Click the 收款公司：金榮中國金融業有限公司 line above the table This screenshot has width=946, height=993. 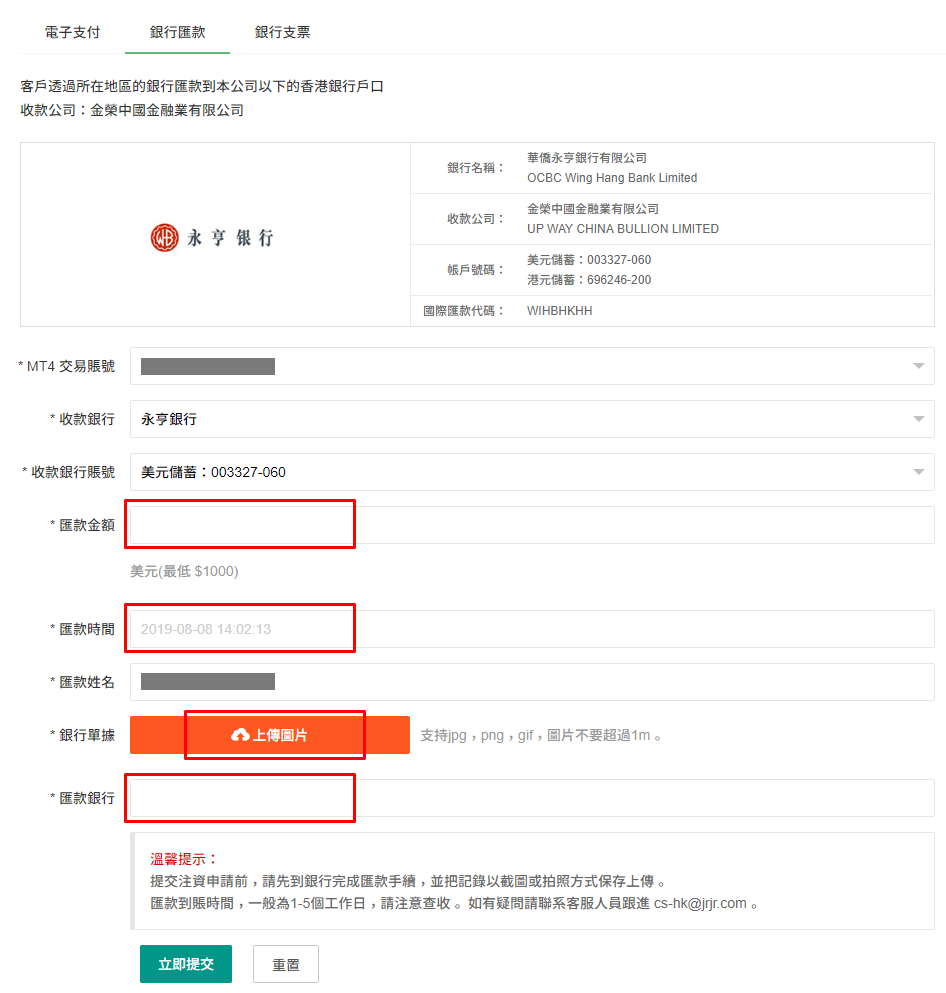pos(132,110)
